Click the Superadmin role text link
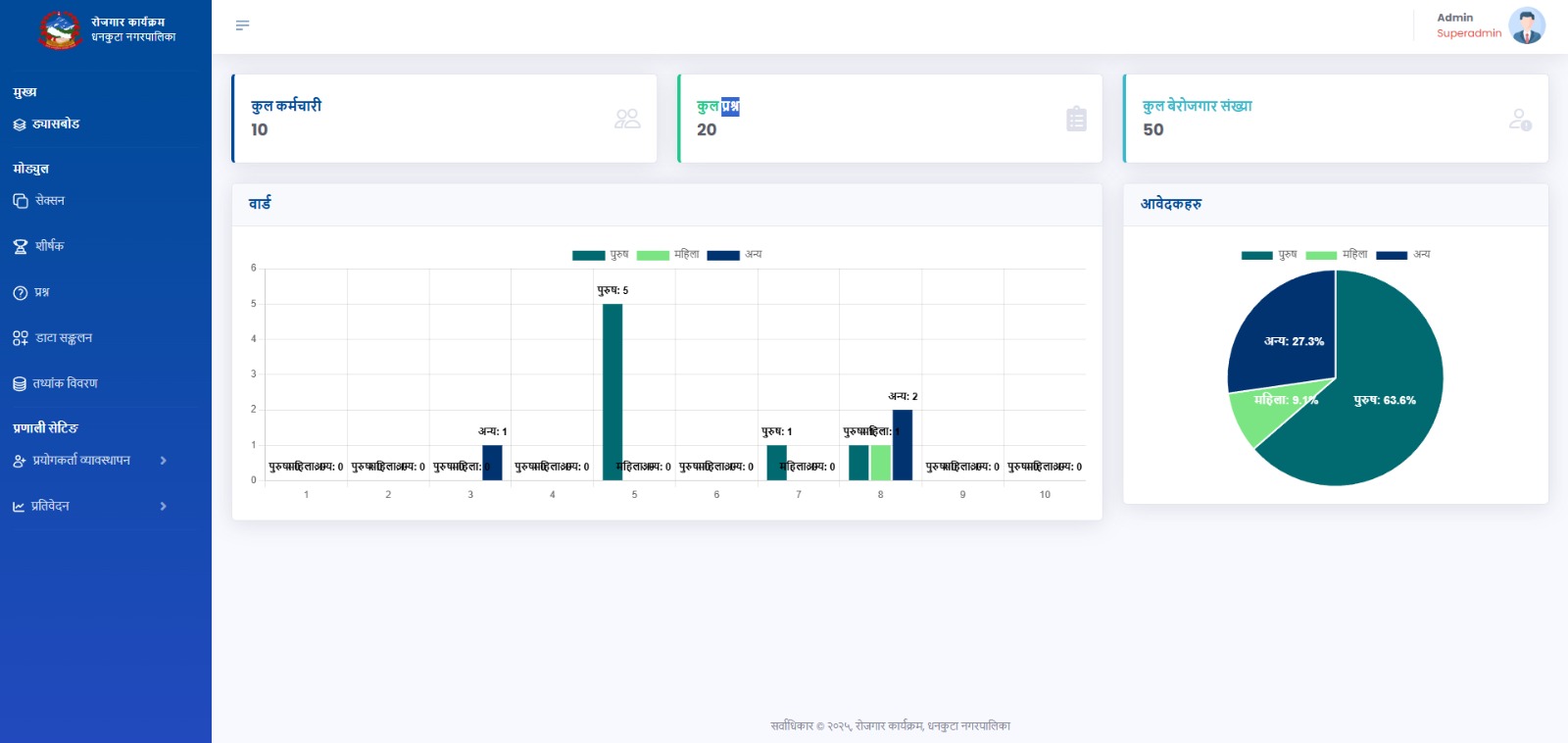Image resolution: width=1568 pixels, height=743 pixels. 1468,33
